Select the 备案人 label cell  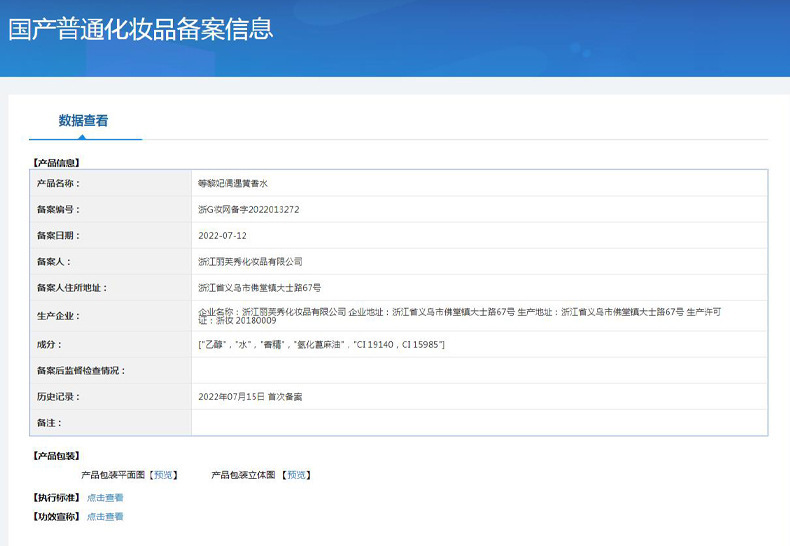click(110, 262)
